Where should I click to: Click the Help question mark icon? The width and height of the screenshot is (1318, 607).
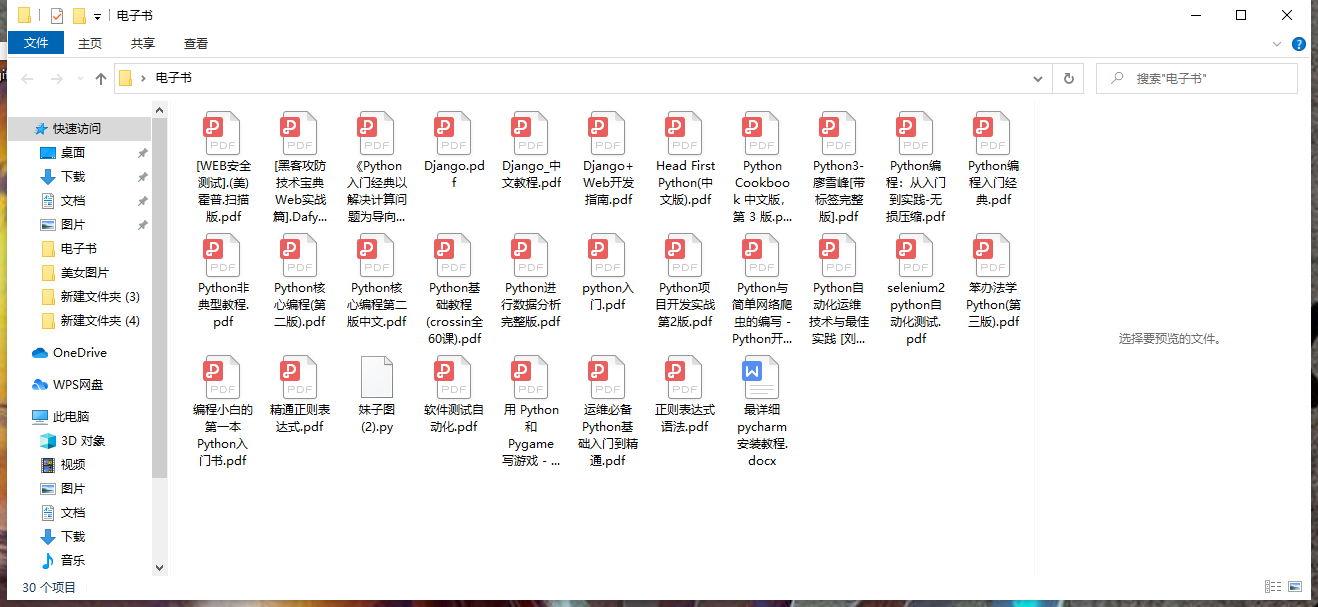[x=1298, y=43]
